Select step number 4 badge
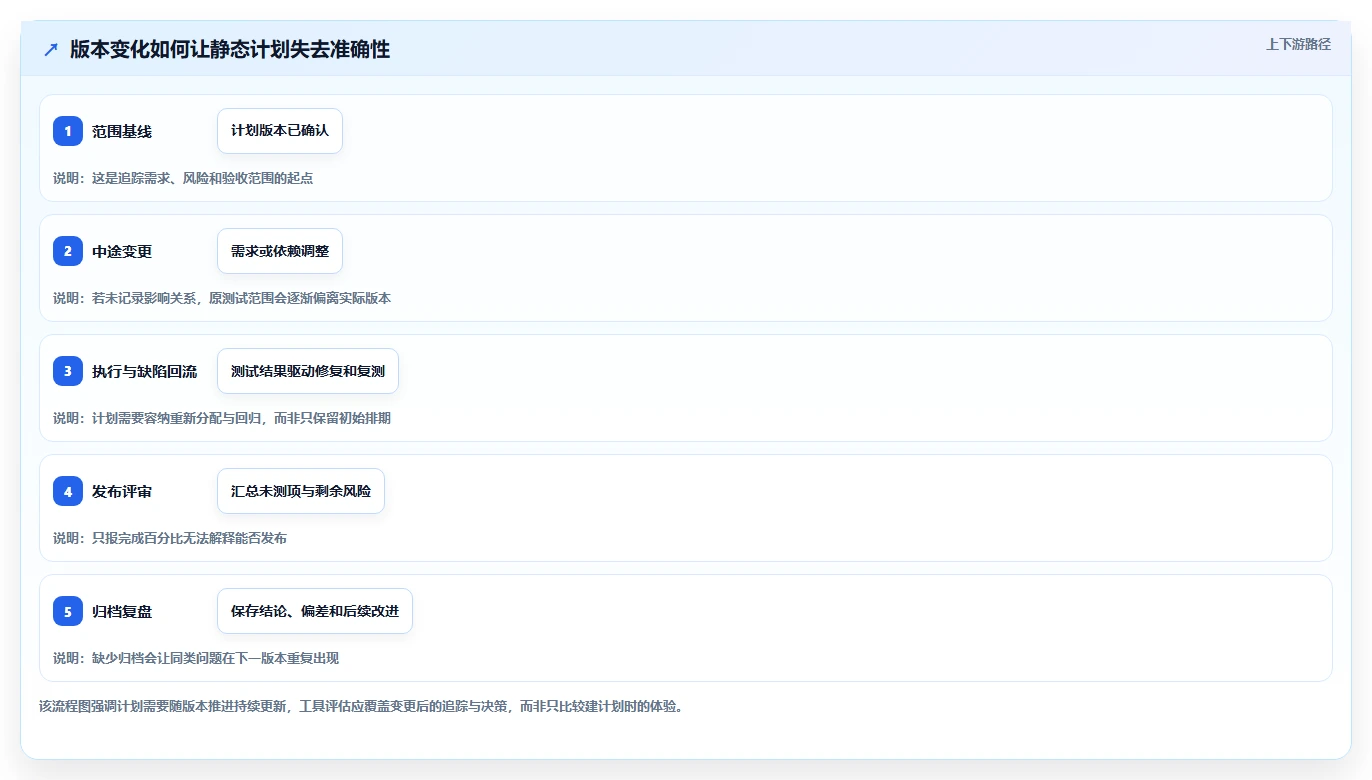This screenshot has height=780, width=1372. pos(68,491)
